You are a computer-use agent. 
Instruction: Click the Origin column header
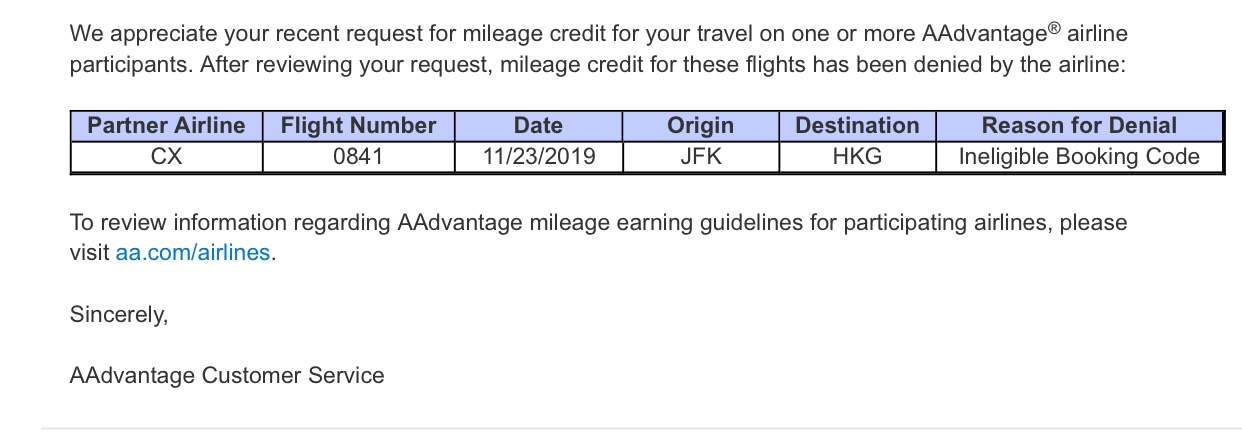coord(700,126)
